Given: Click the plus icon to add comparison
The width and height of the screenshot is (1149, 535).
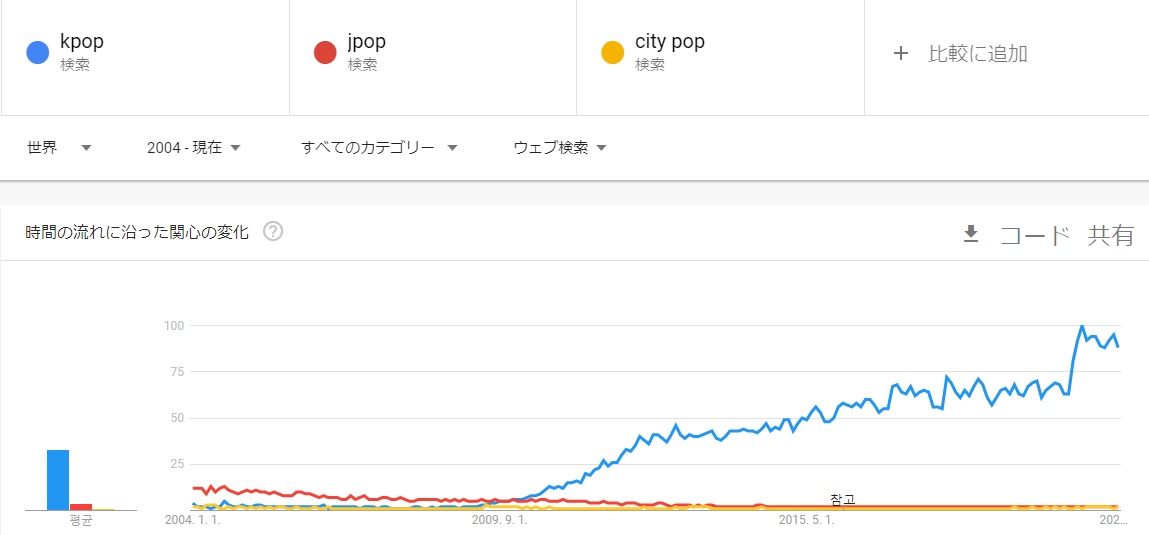Looking at the screenshot, I should tap(900, 54).
